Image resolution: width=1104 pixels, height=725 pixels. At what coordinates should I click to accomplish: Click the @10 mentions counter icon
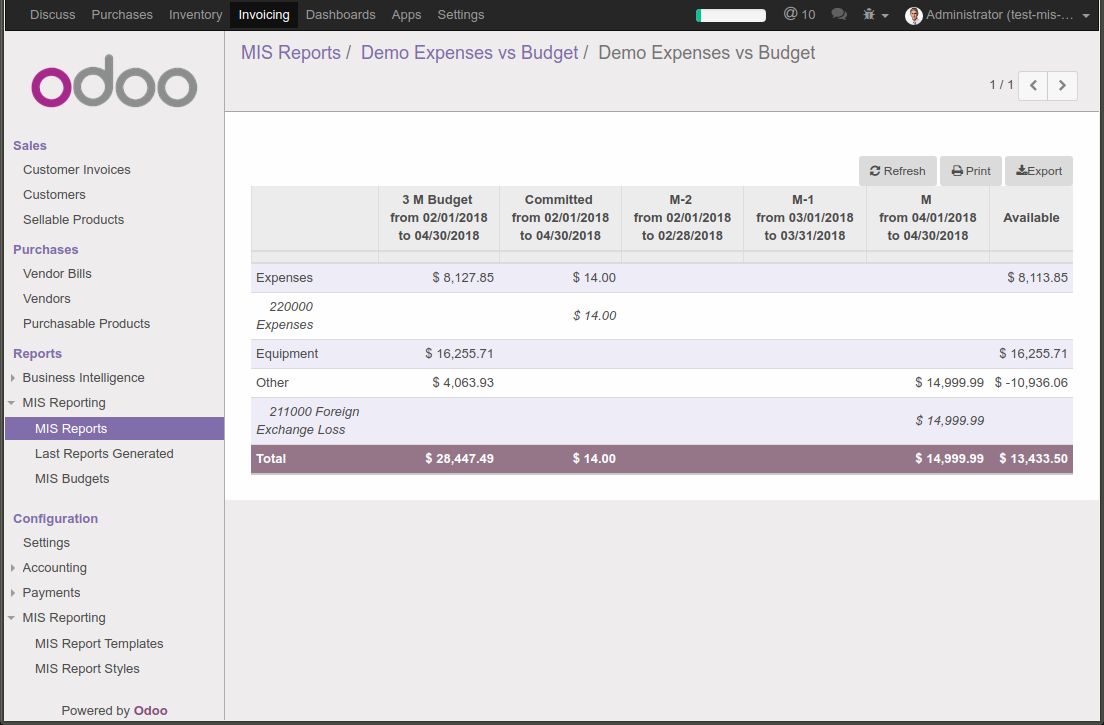[x=799, y=14]
